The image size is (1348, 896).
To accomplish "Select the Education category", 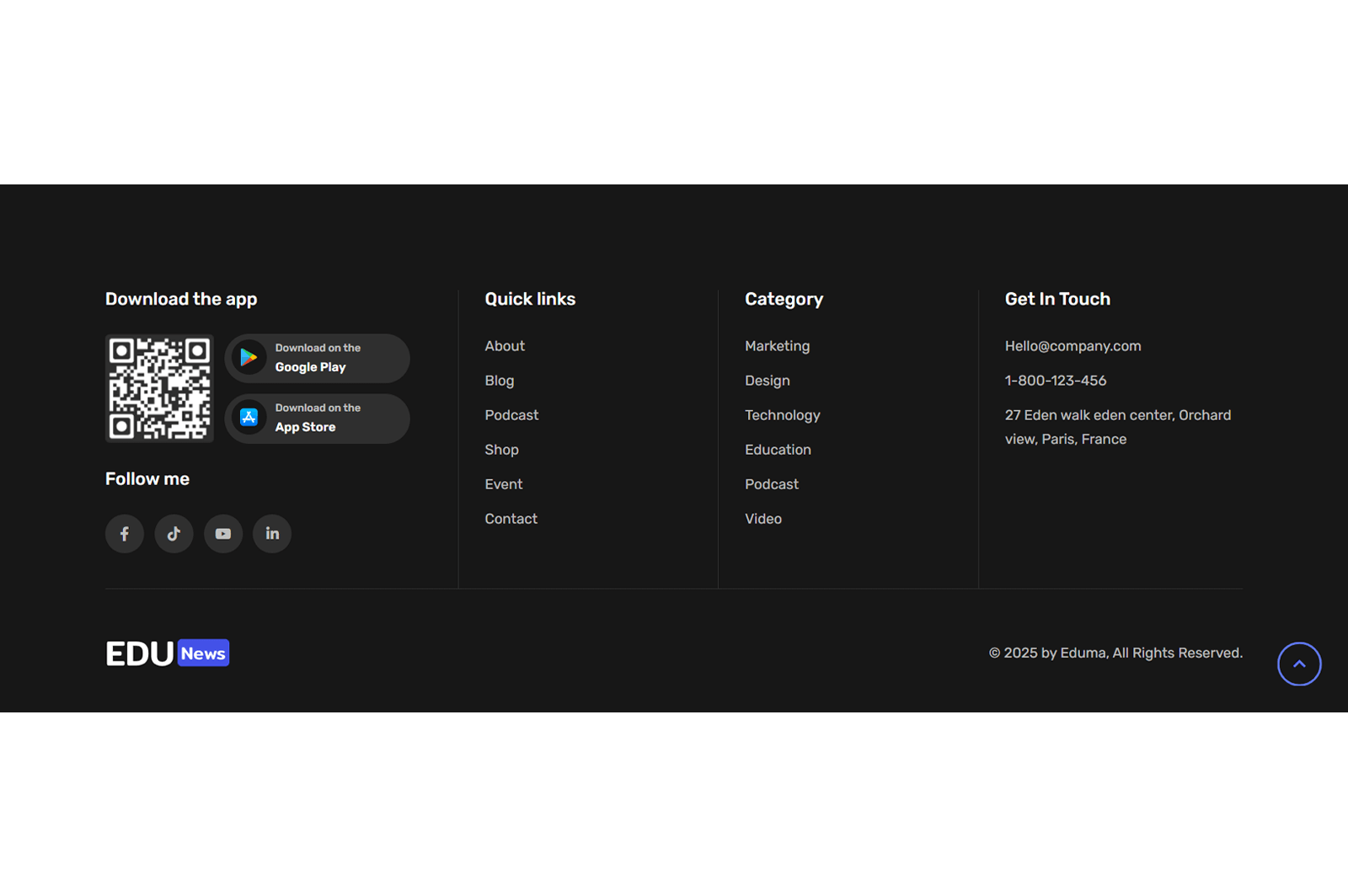I will pyautogui.click(x=778, y=450).
